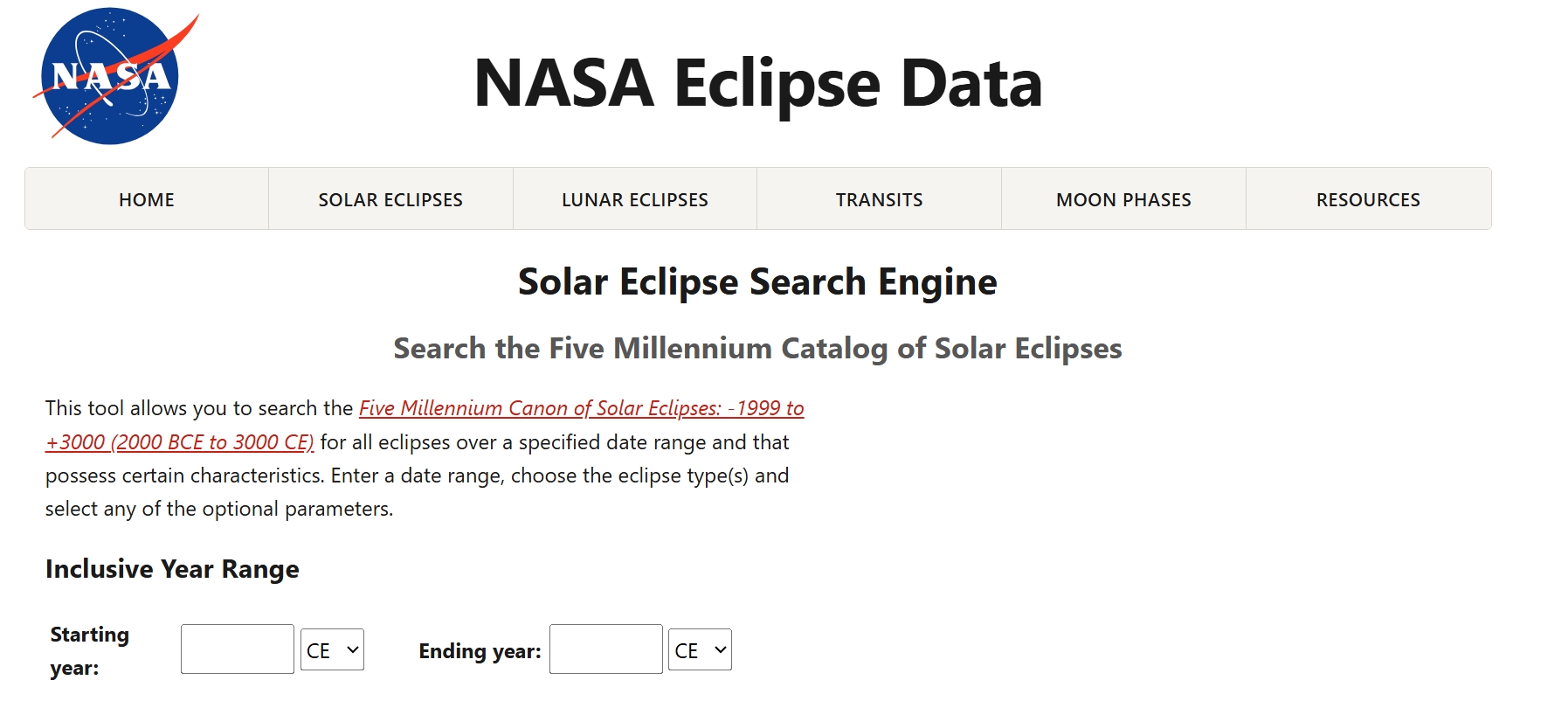The width and height of the screenshot is (1568, 708).
Task: Click the 'Inclusive Year Range' section heading
Action: (x=172, y=569)
